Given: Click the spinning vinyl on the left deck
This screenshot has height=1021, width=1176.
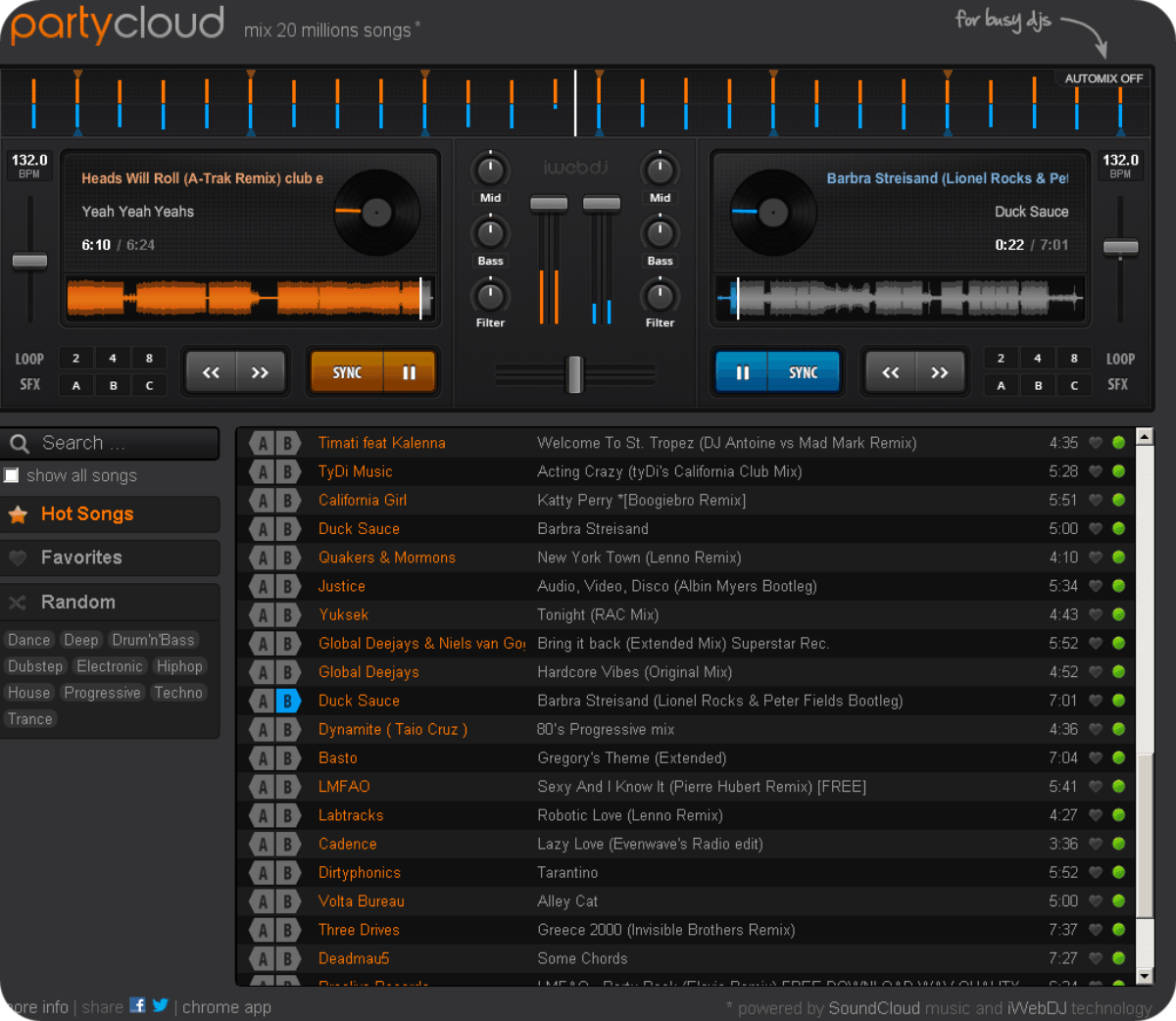Looking at the screenshot, I should click(376, 214).
